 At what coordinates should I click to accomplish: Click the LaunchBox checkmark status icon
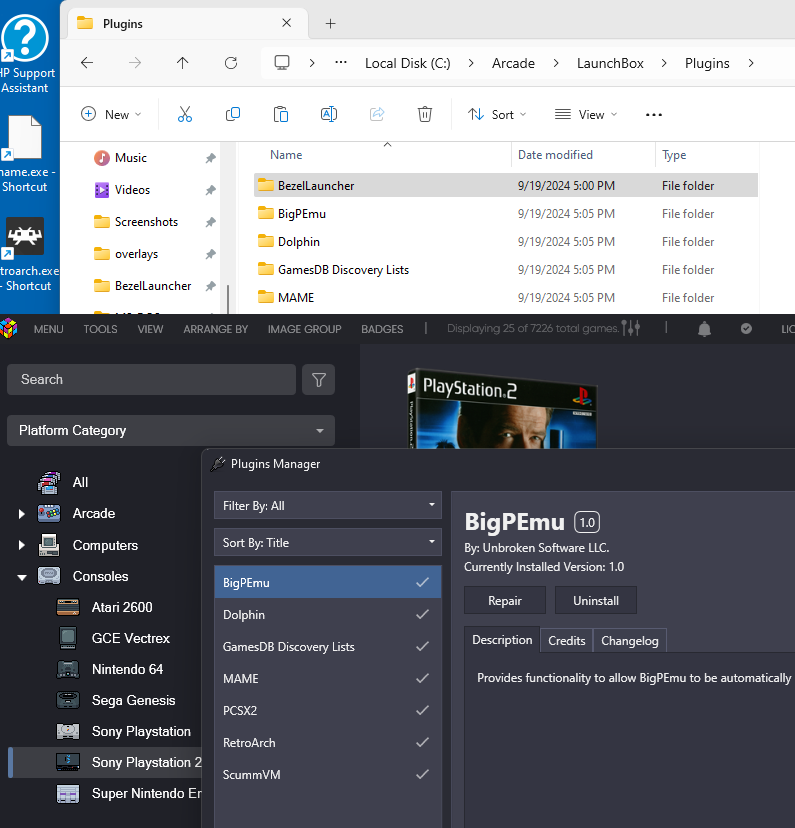click(746, 328)
